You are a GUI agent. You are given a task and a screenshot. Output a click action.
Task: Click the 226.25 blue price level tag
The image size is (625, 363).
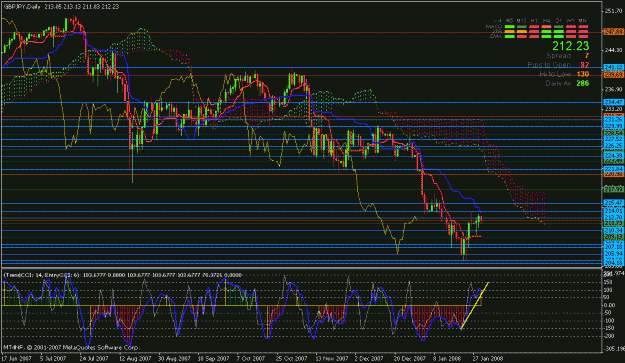pyautogui.click(x=613, y=146)
